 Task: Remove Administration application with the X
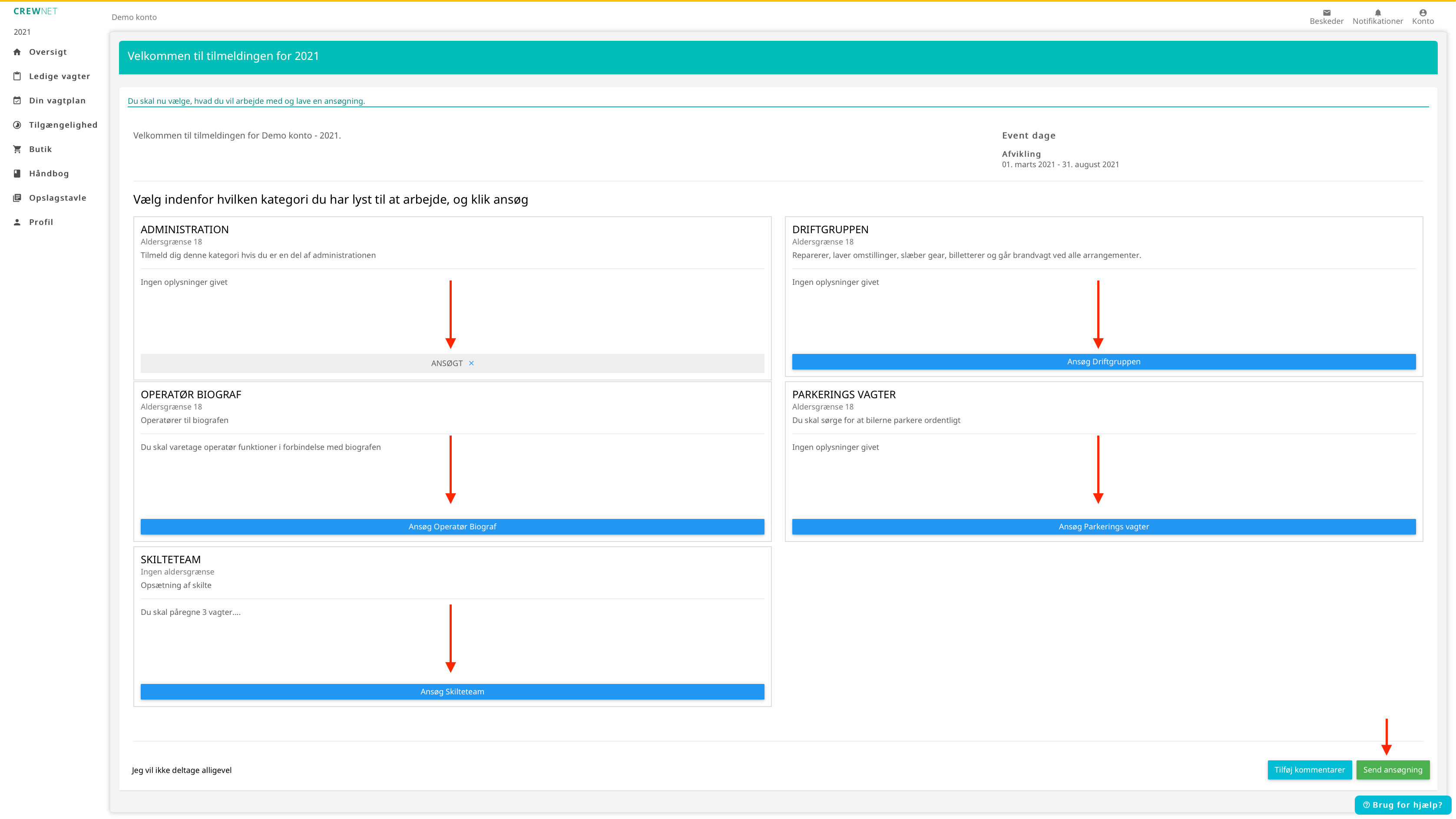pos(471,363)
